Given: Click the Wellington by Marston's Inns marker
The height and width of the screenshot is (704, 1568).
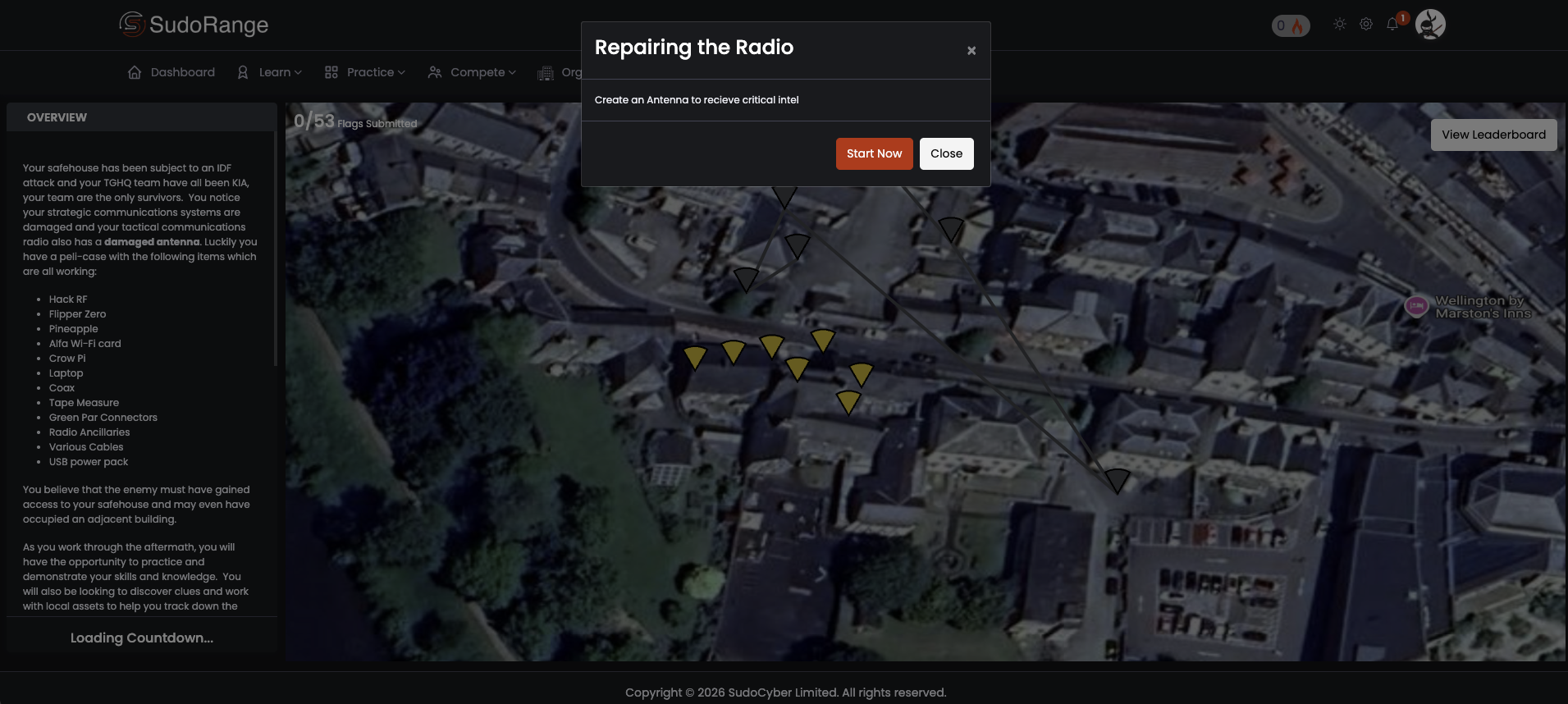Looking at the screenshot, I should tap(1417, 306).
